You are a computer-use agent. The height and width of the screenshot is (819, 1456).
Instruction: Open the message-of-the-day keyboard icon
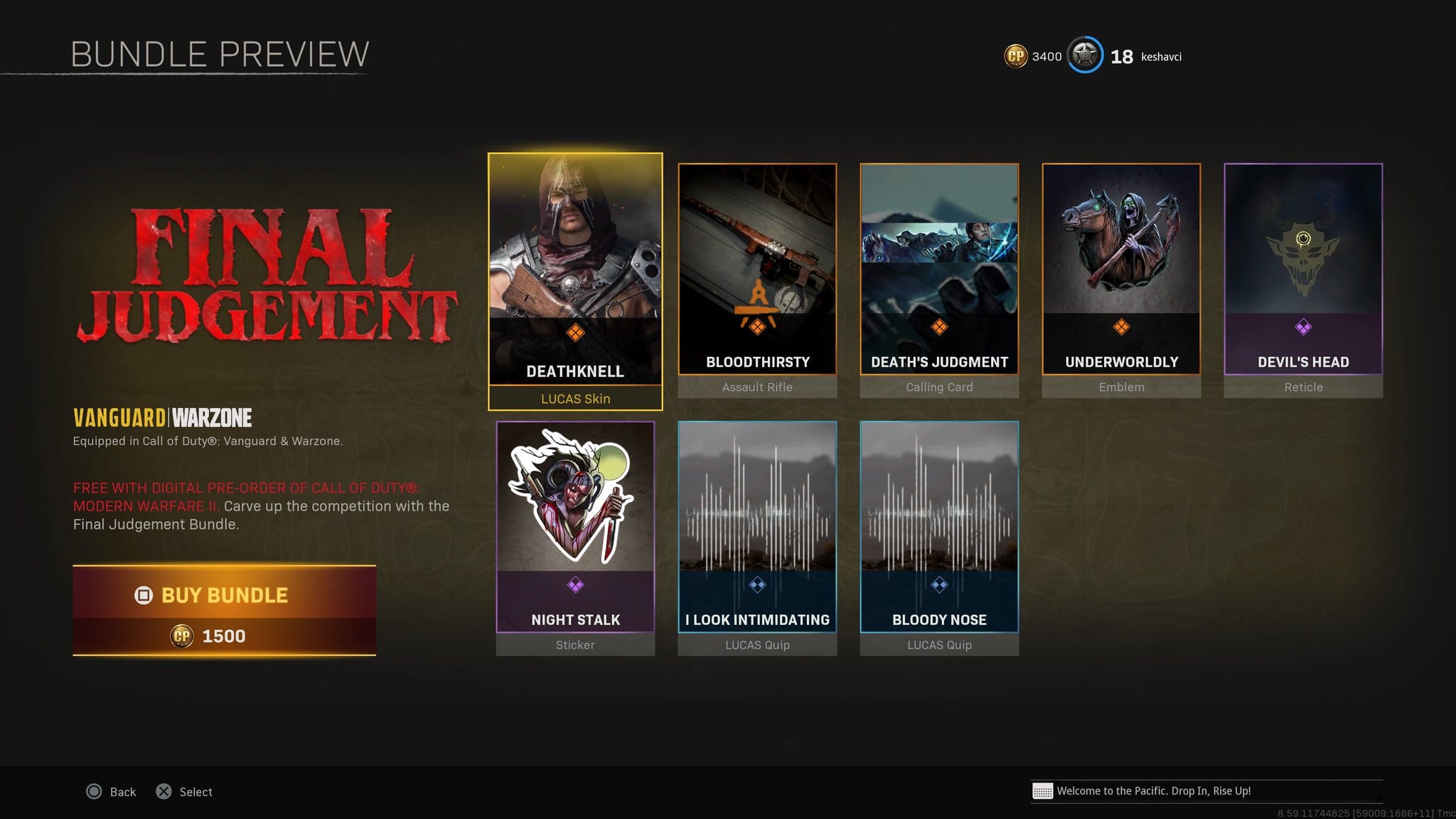[1042, 791]
